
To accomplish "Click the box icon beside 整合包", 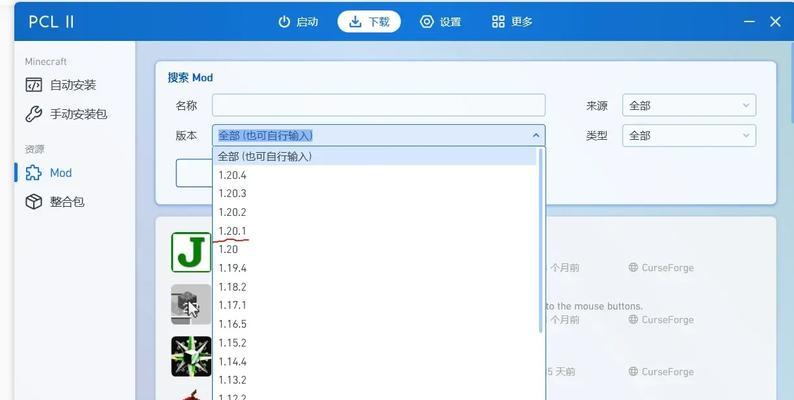I will click(34, 202).
